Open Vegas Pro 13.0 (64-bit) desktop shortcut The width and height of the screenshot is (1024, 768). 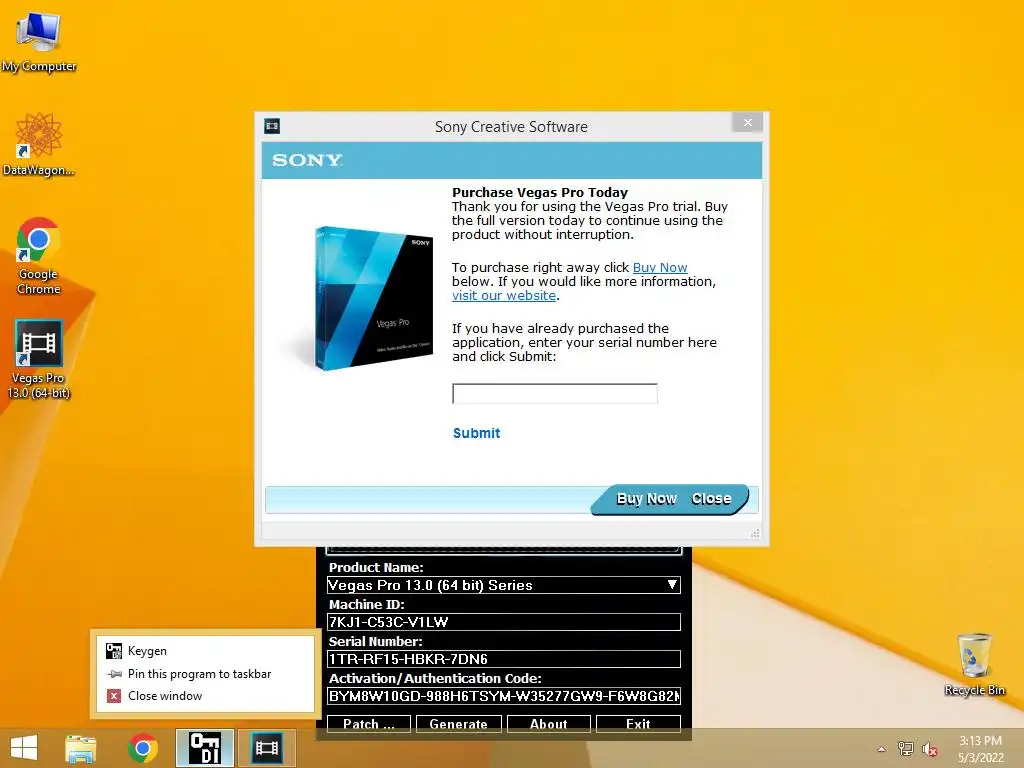click(39, 359)
